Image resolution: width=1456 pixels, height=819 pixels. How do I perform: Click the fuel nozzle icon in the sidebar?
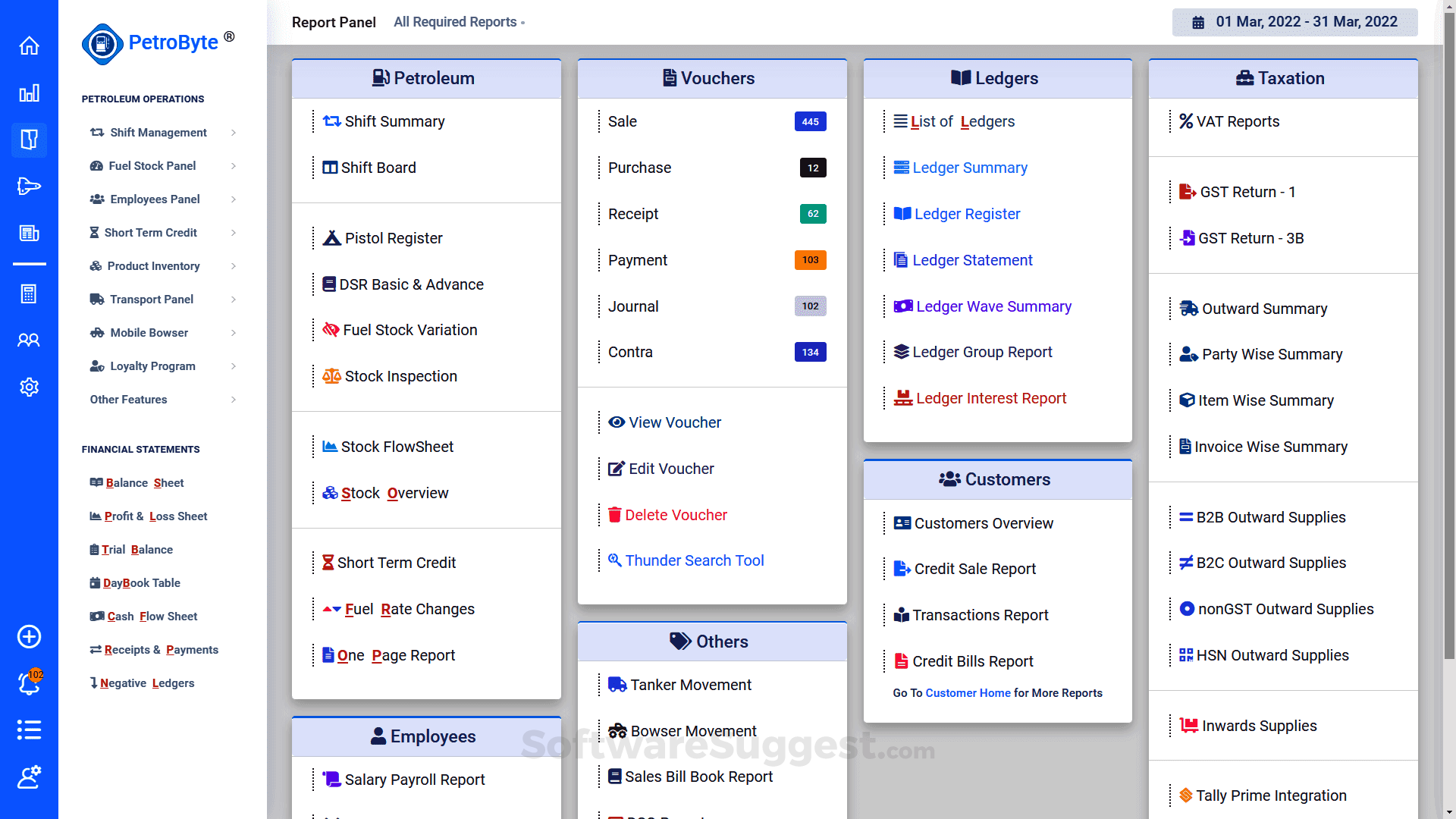point(29,186)
